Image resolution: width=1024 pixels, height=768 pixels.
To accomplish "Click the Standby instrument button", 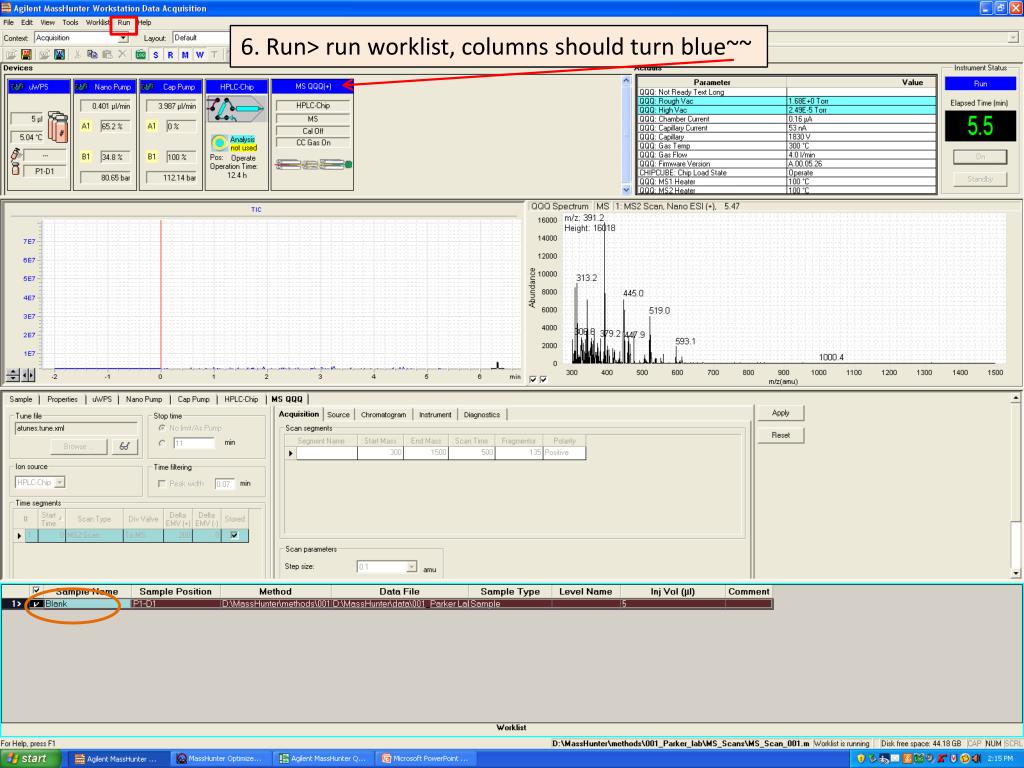I will point(980,179).
